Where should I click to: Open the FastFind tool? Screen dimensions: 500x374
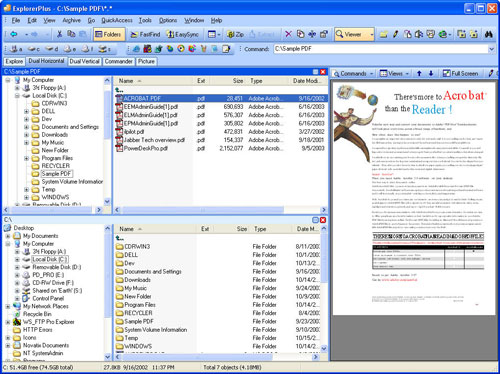[145, 34]
